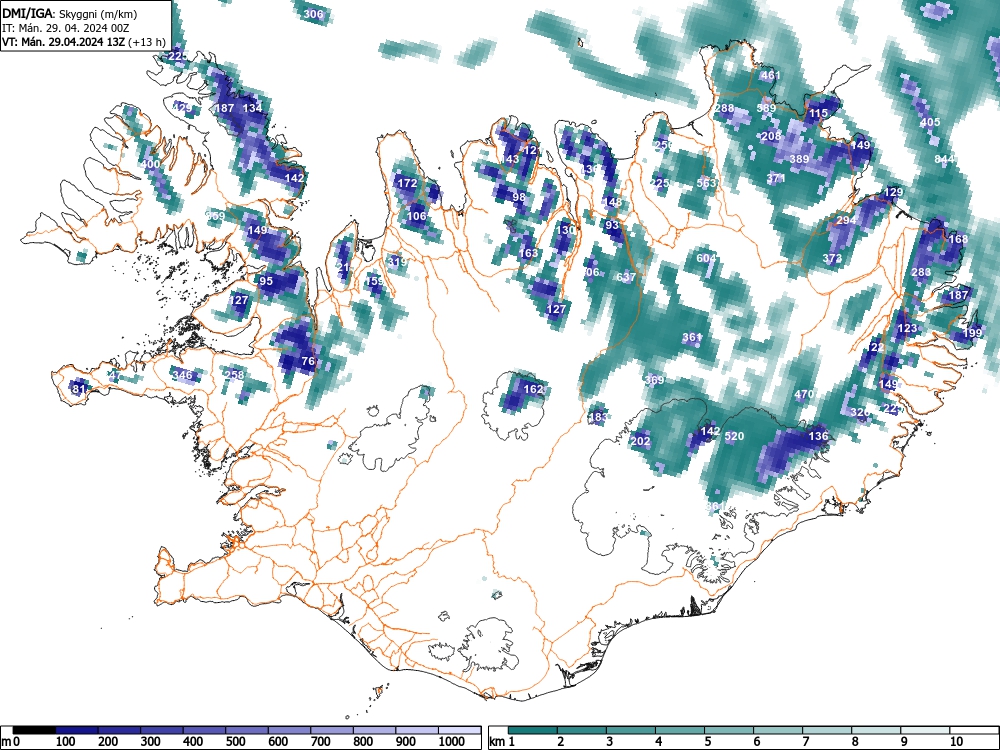Click the 'VT: Mán. 29.04.2024 13Z (+13 h)' line
This screenshot has height=750, width=1000.
pyautogui.click(x=84, y=43)
